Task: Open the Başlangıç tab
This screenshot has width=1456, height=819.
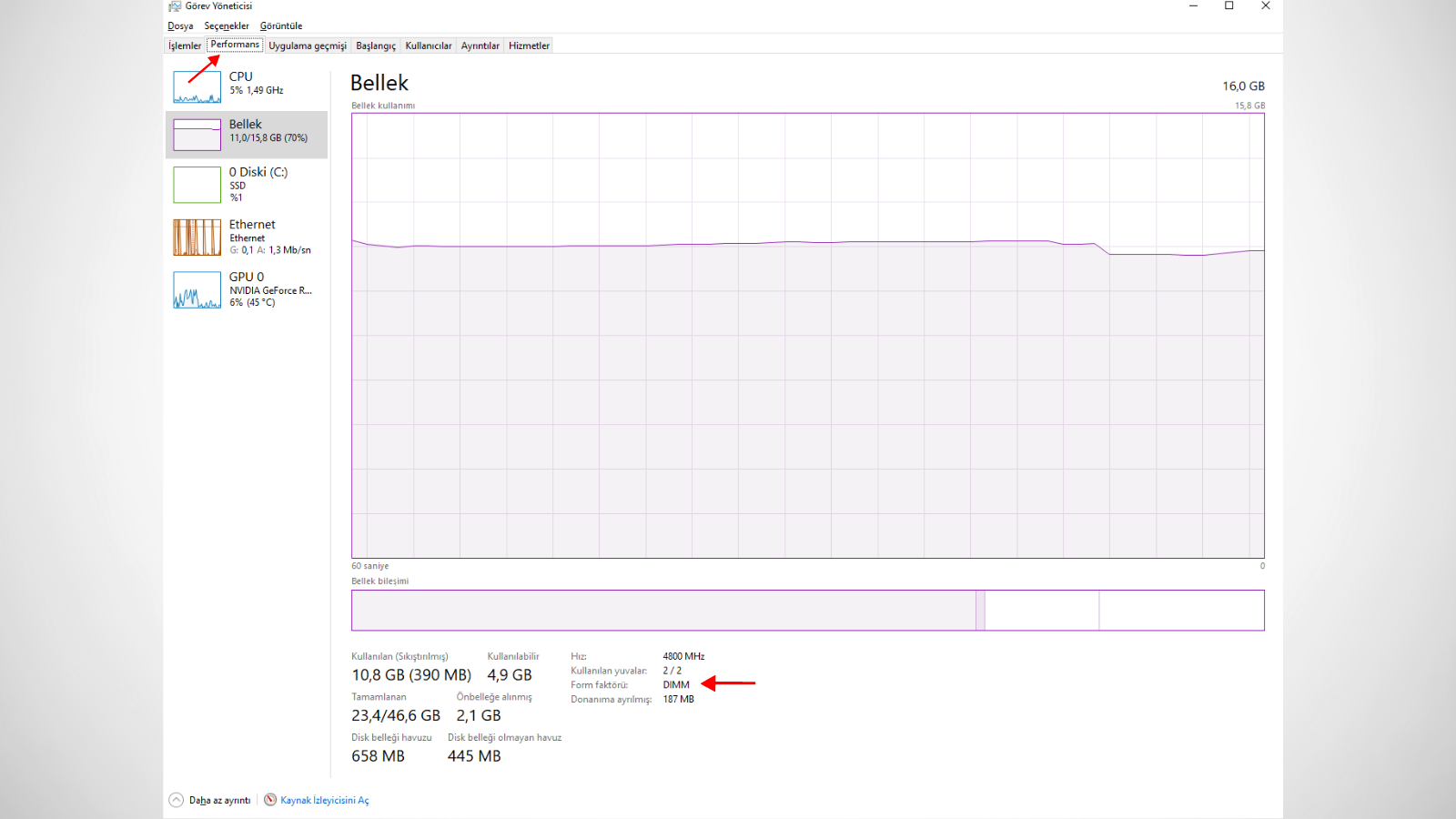Action: click(x=376, y=45)
